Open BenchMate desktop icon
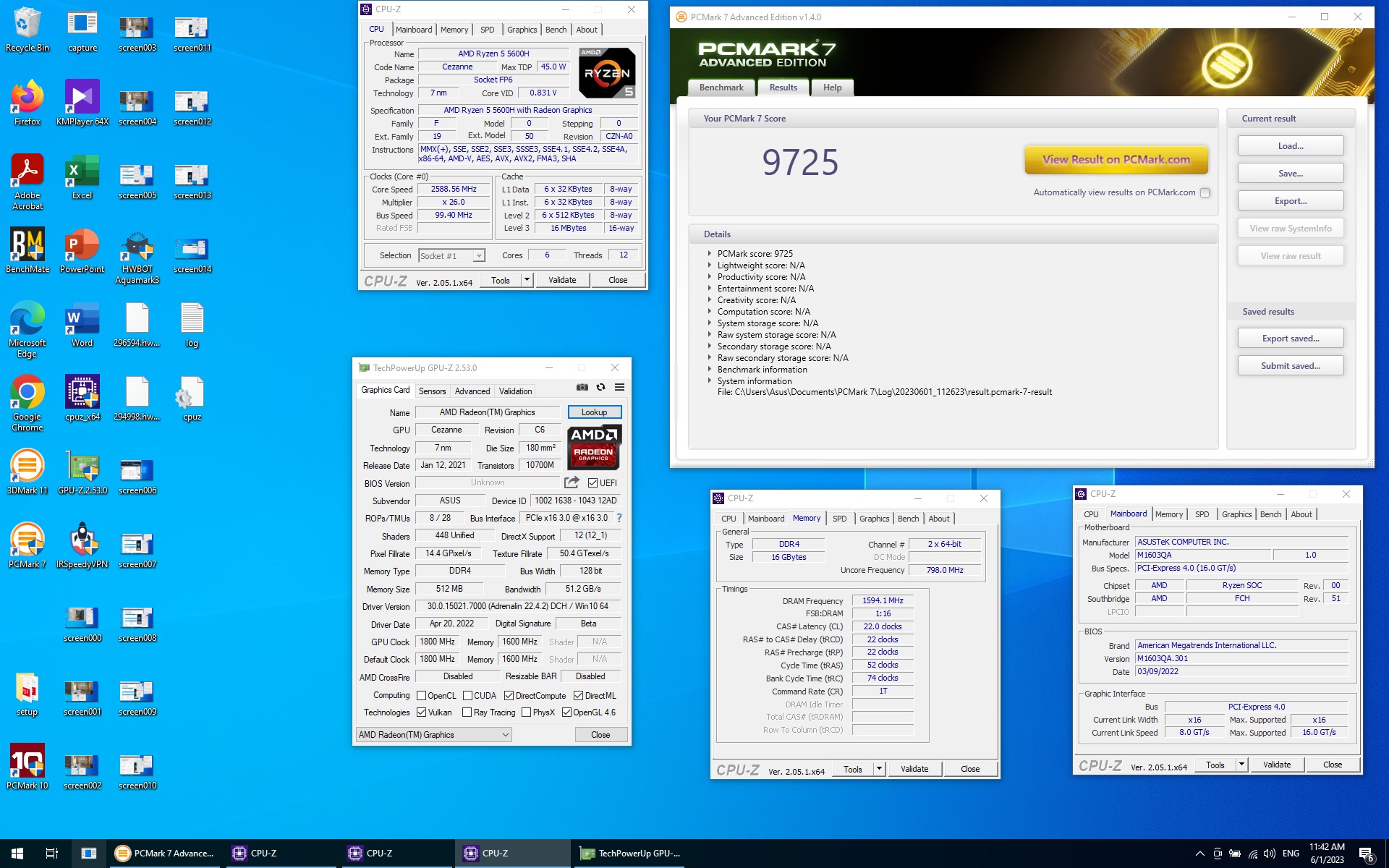Viewport: 1389px width, 868px height. 27,251
